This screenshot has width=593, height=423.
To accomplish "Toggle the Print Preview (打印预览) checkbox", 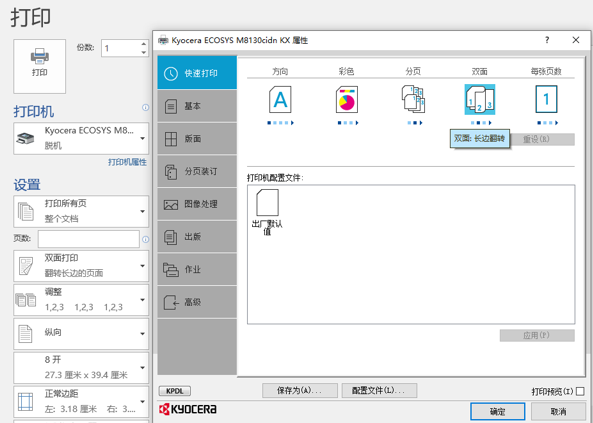I will 580,391.
